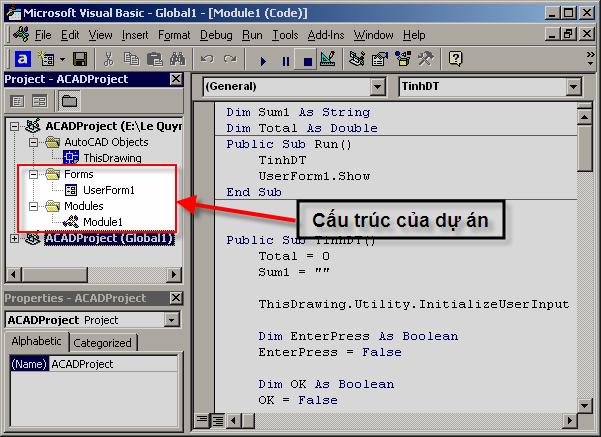This screenshot has width=601, height=437.
Task: Toggle Procedure View button
Action: coord(202,421)
